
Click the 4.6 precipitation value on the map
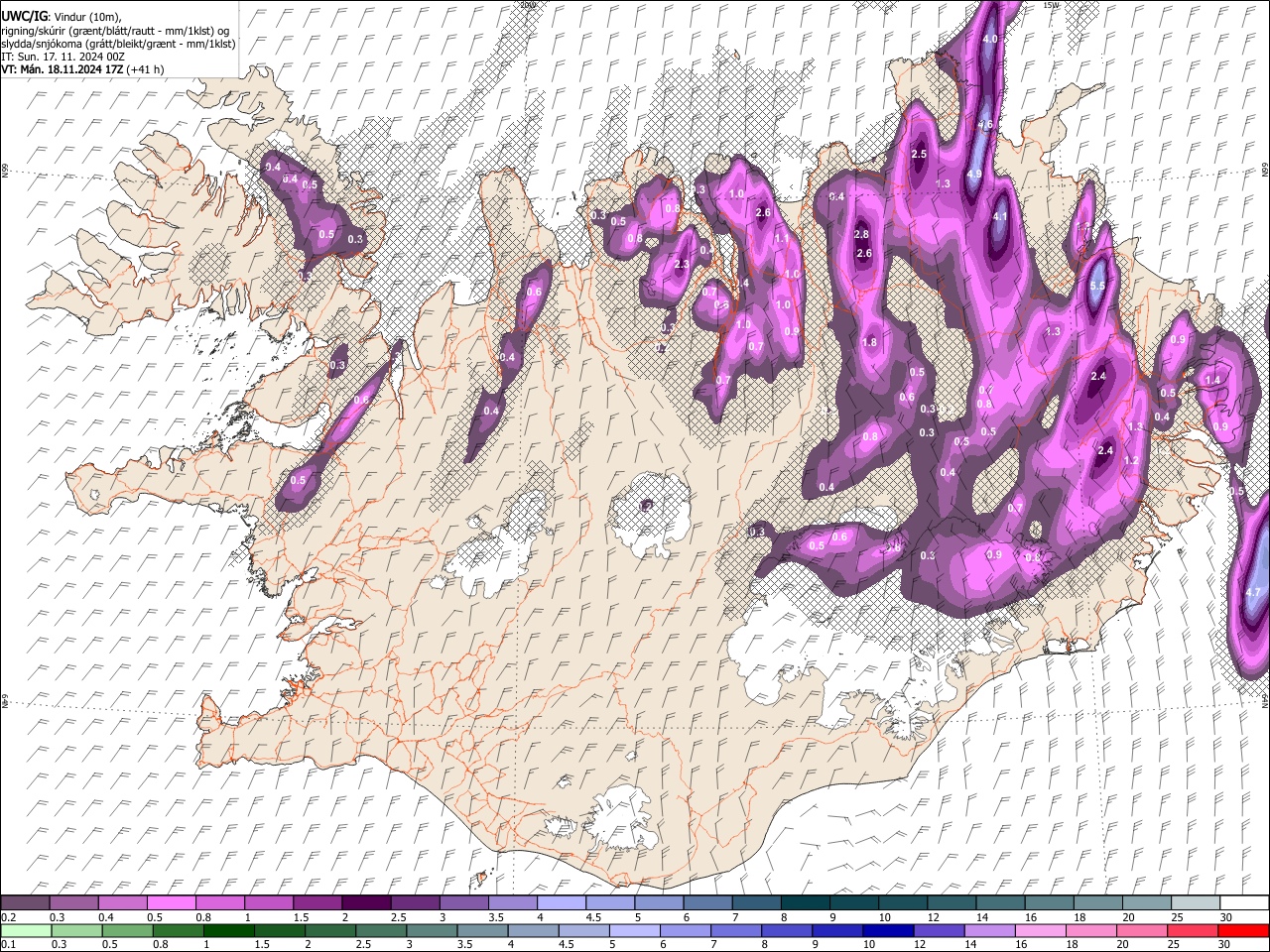click(985, 125)
